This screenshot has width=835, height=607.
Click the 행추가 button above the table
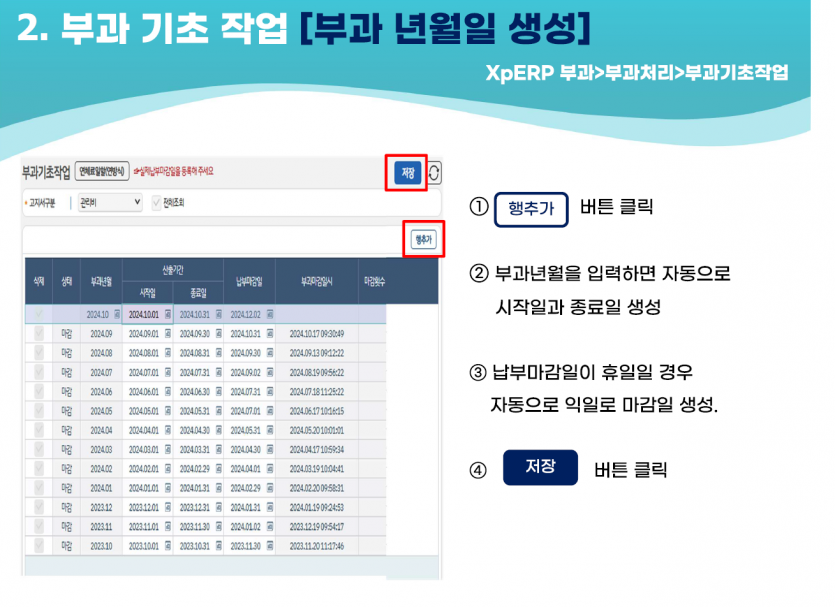click(422, 239)
